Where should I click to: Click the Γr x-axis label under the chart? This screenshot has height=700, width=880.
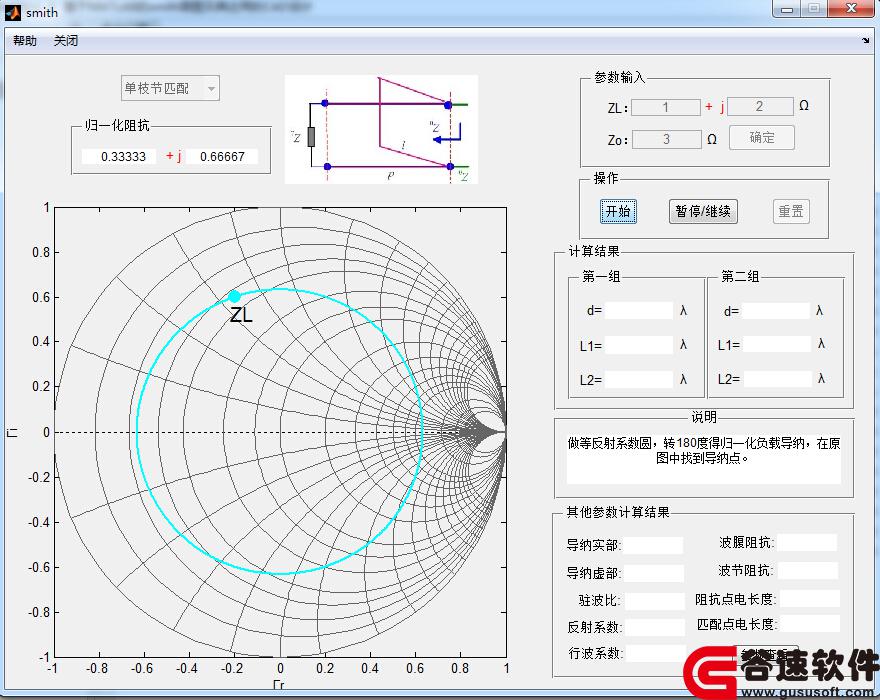pyautogui.click(x=278, y=684)
